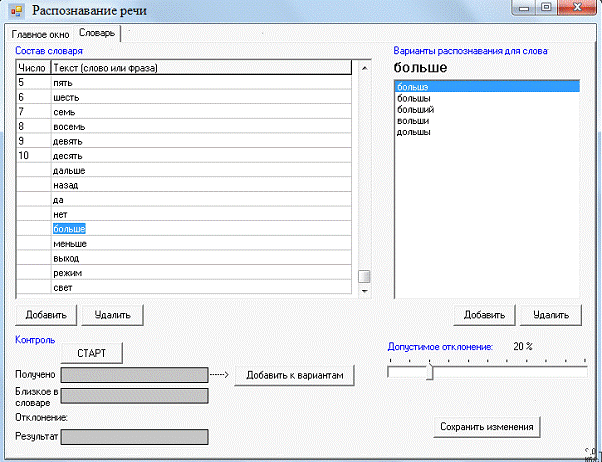602x462 pixels.
Task: Select the row with word десять
Action: pos(68,156)
